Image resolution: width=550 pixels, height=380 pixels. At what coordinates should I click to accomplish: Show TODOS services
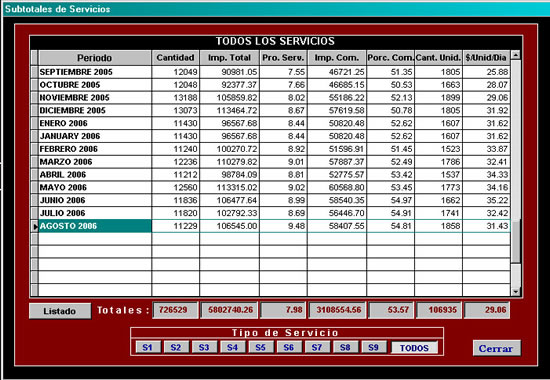point(414,348)
